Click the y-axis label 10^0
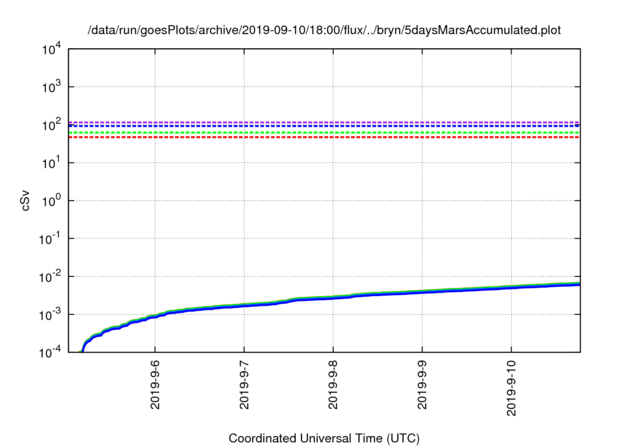Screen dimensions: 640x448 tap(52, 200)
